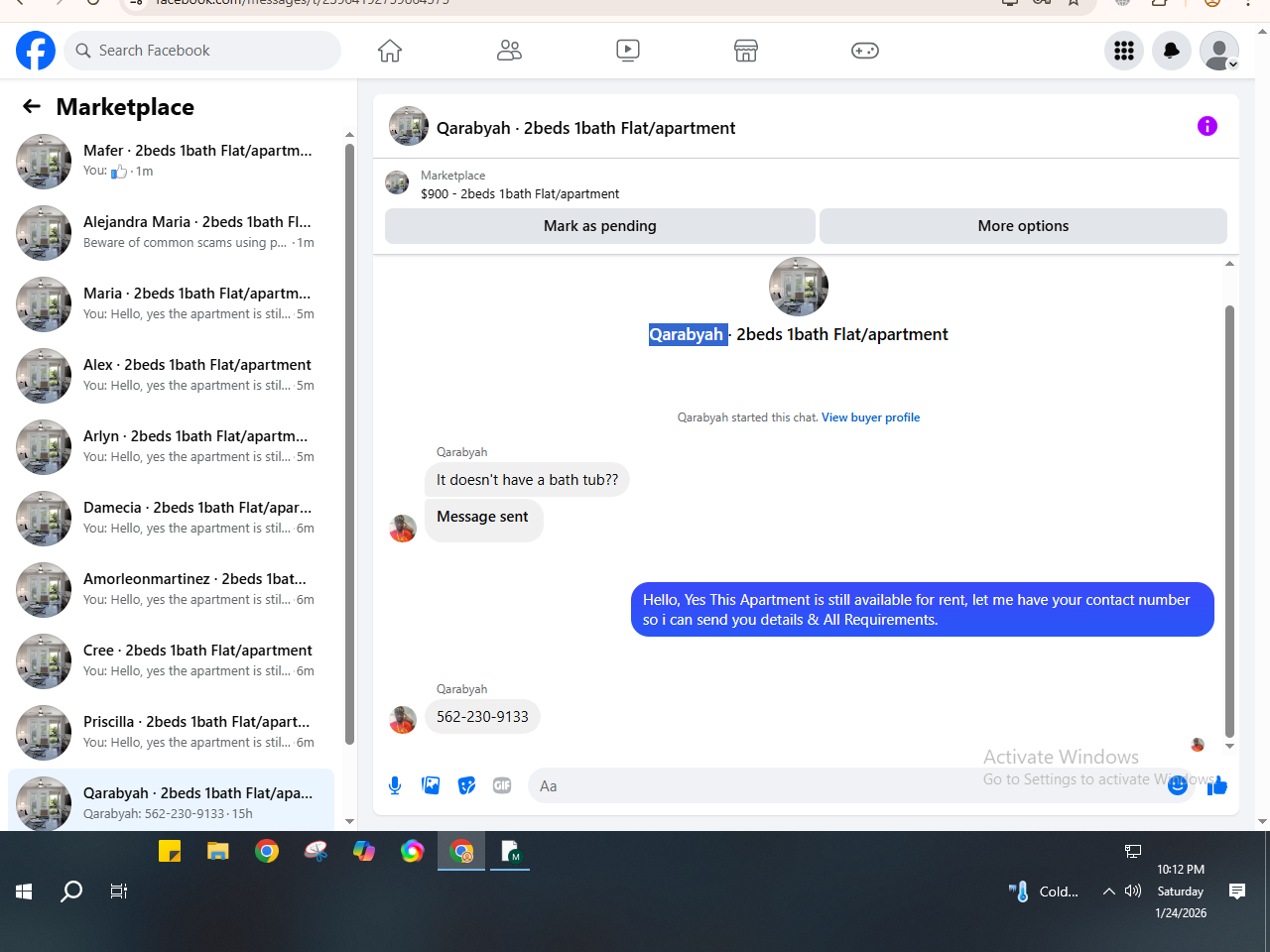
Task: Click the large listing photo in chat
Action: [x=799, y=287]
